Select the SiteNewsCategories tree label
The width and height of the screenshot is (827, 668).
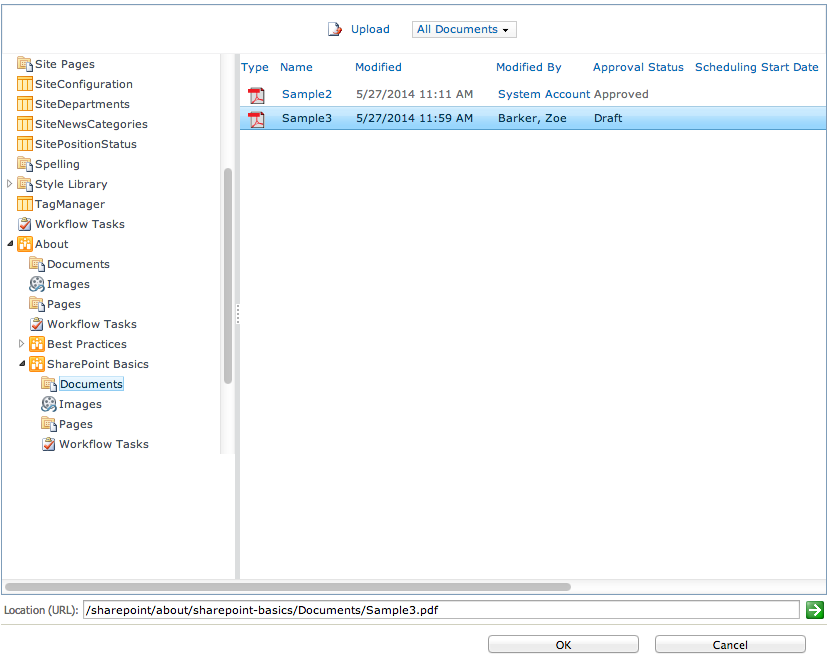point(91,124)
